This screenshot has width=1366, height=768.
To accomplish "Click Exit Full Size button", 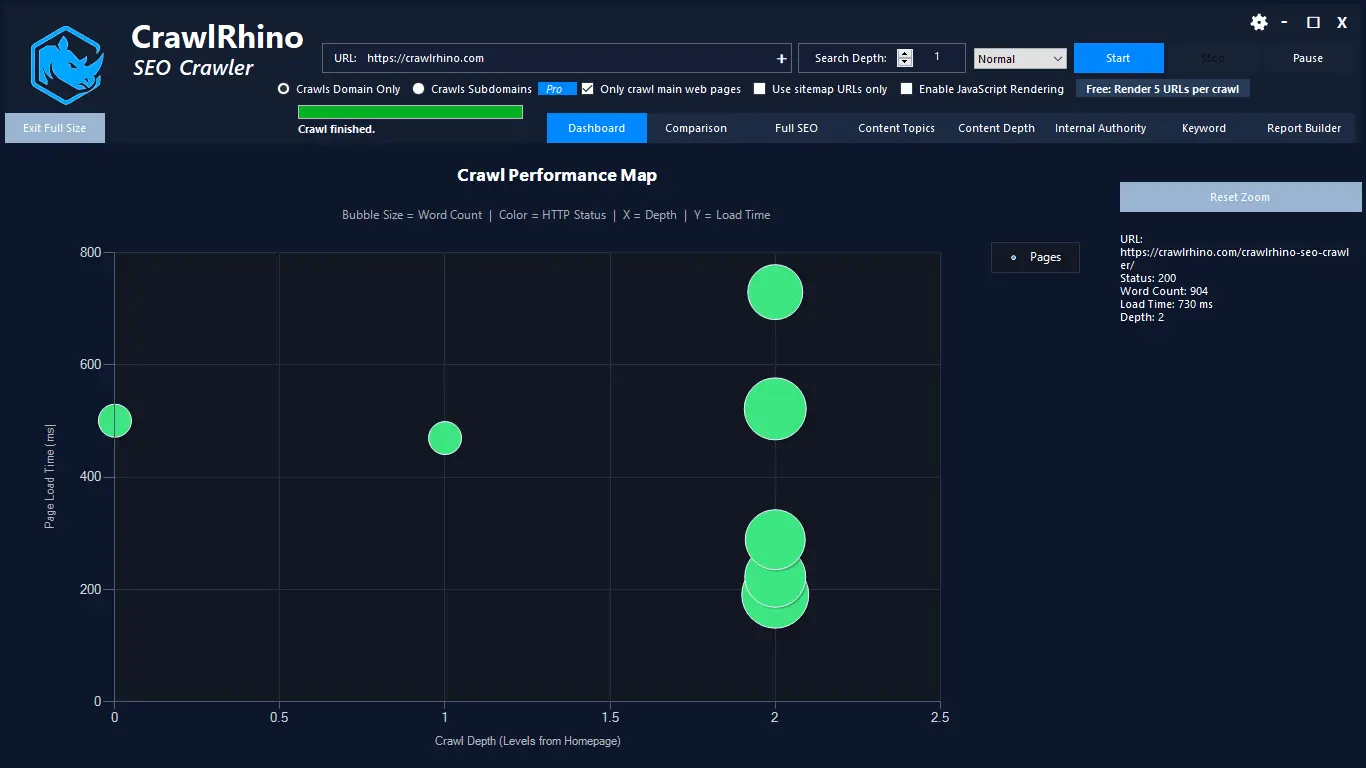I will (55, 128).
